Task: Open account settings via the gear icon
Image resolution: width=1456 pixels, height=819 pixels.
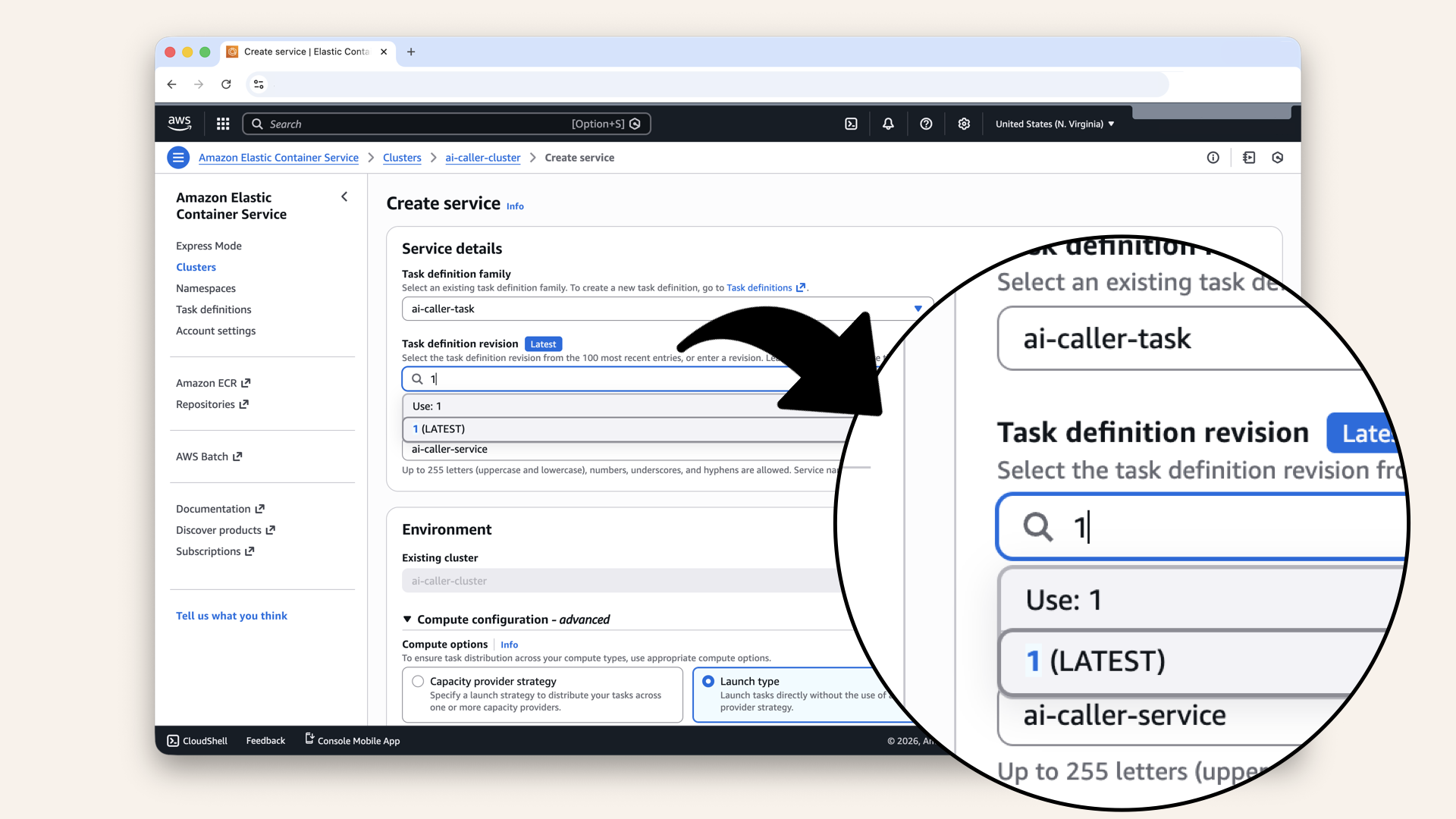Action: coord(964,124)
